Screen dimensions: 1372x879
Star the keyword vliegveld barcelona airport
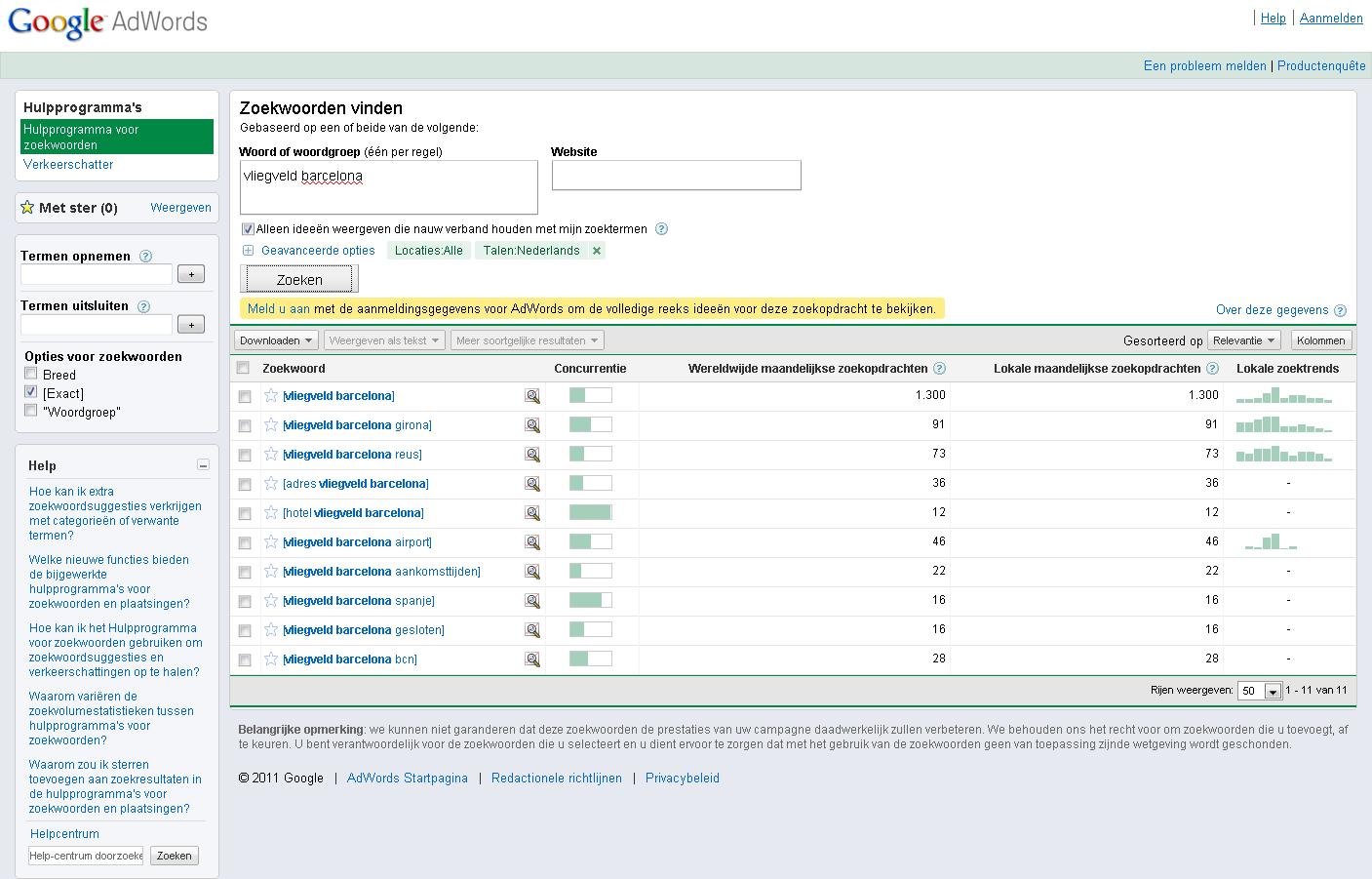(271, 541)
